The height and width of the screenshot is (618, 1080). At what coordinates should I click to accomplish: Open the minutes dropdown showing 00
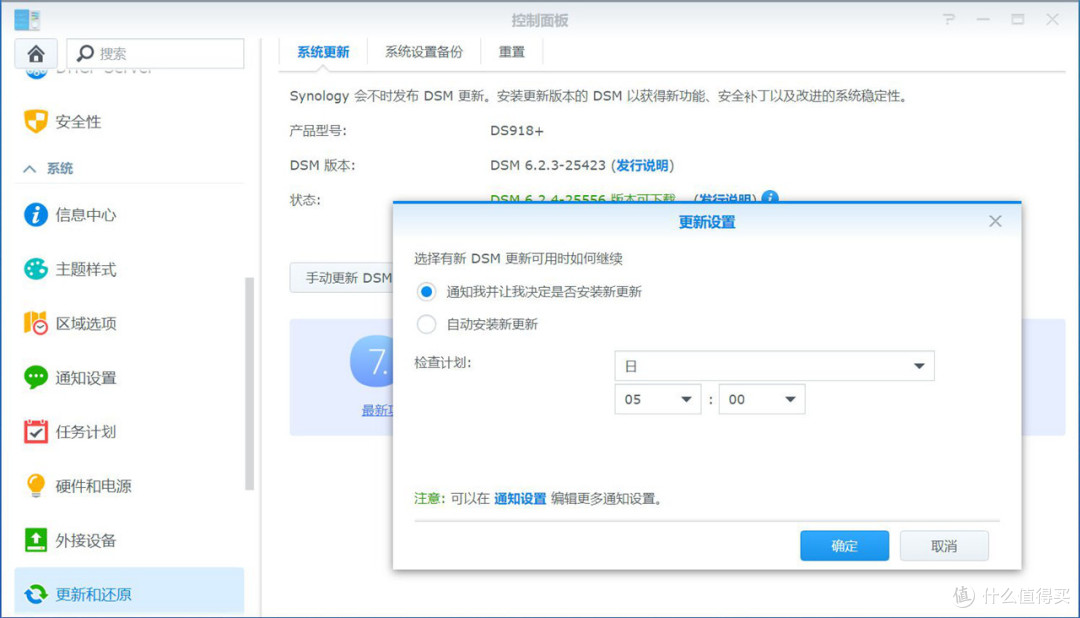click(x=761, y=398)
